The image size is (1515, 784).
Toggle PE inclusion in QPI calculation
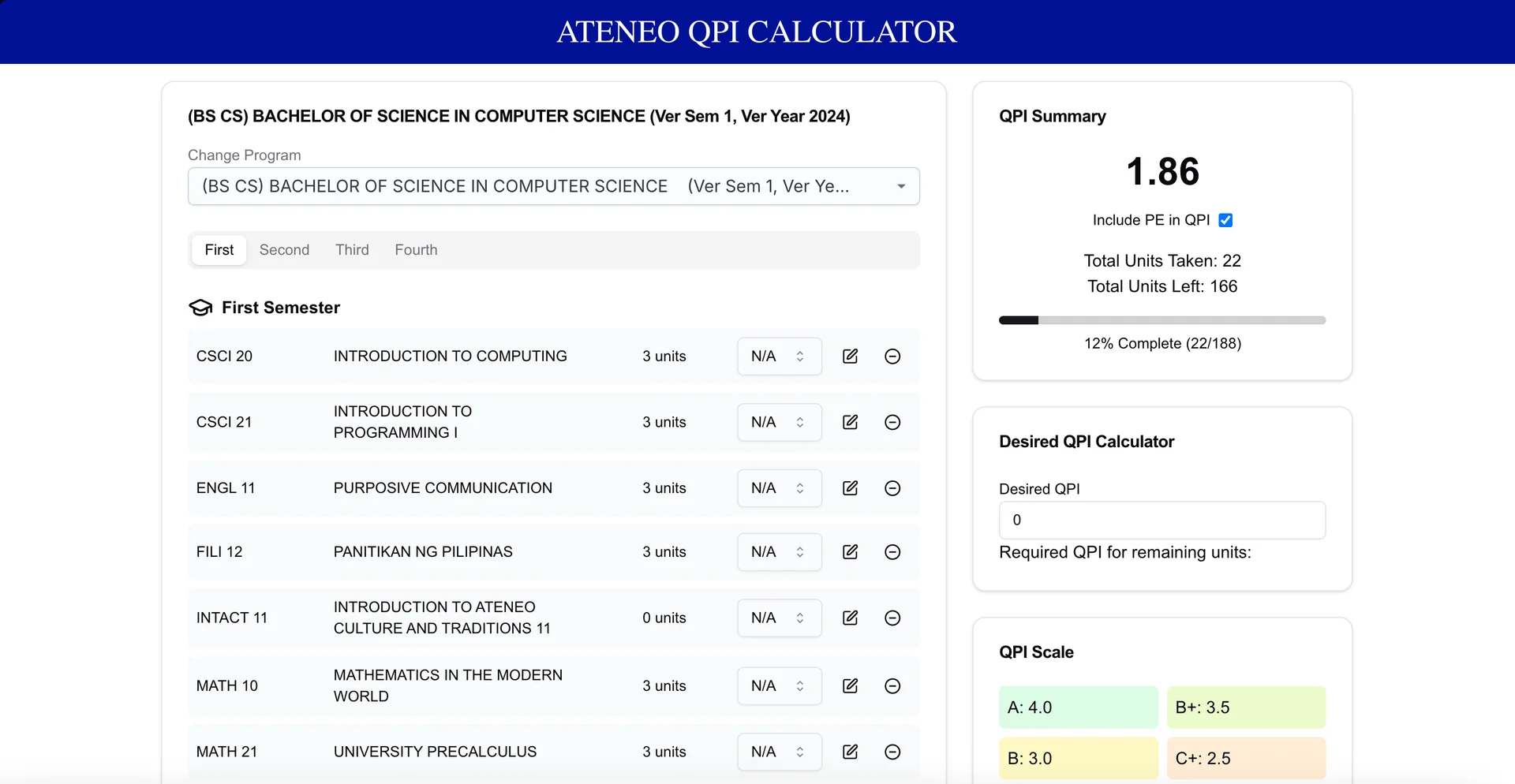pyautogui.click(x=1225, y=220)
